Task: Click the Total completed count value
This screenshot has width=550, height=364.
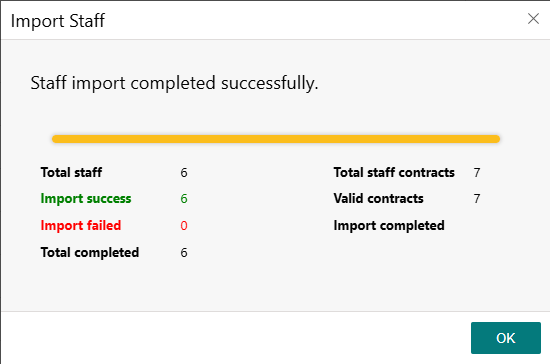Action: pos(184,252)
